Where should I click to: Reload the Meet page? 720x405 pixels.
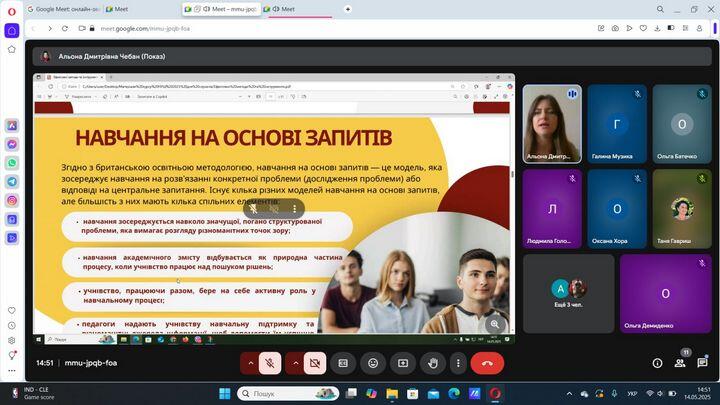pyautogui.click(x=65, y=28)
